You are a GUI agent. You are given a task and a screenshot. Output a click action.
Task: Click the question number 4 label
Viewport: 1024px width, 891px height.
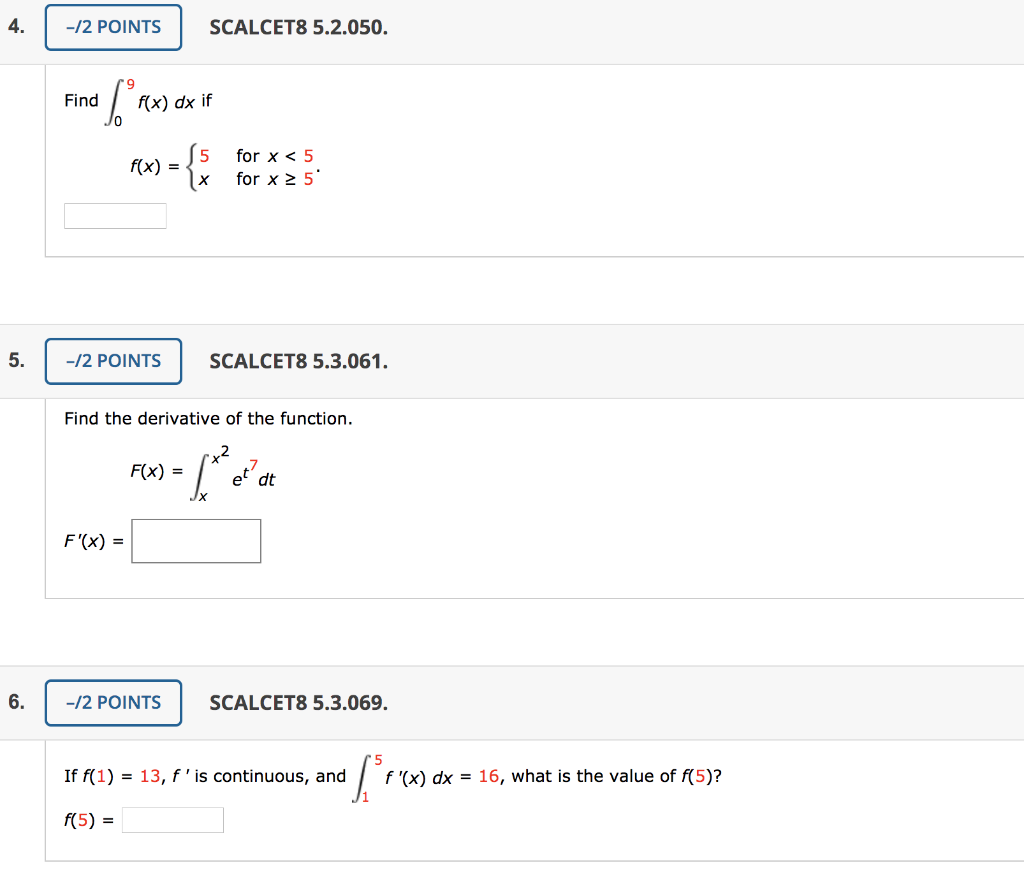point(14,27)
